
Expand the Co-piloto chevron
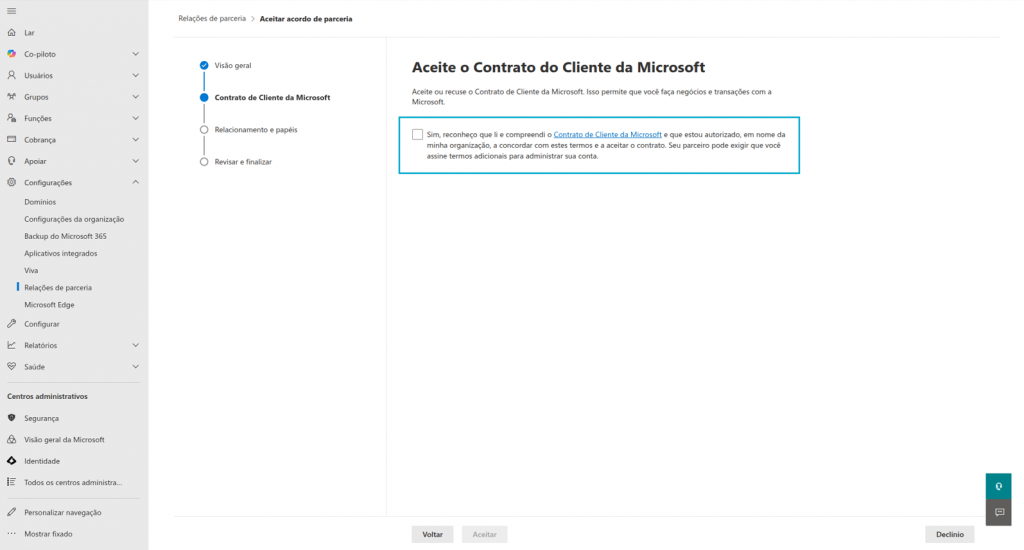135,54
